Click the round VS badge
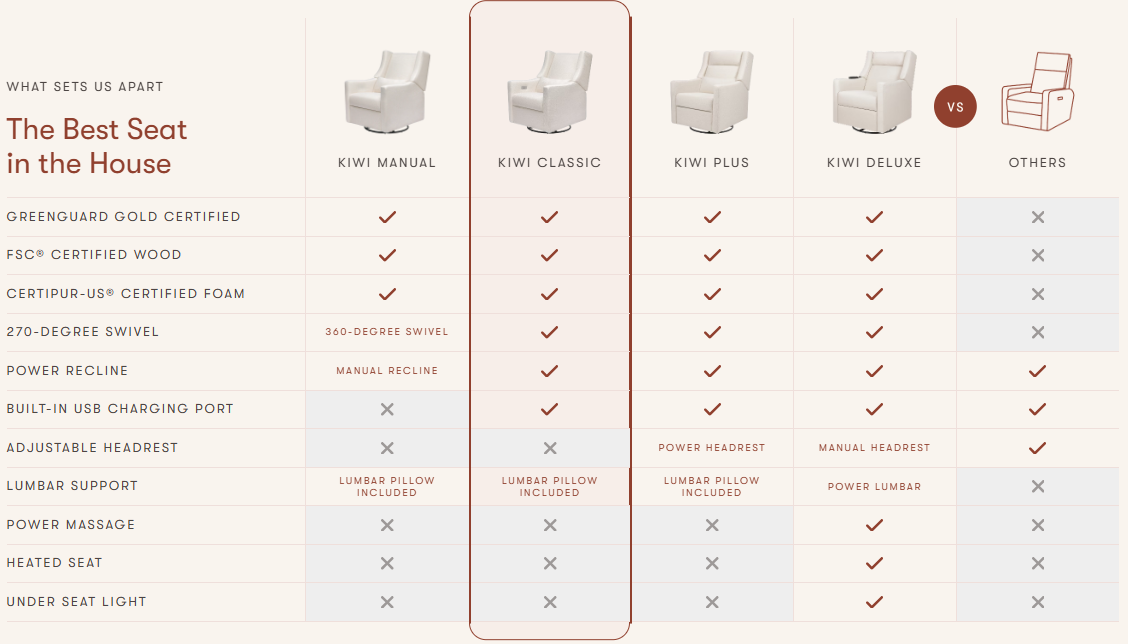1128x644 pixels. point(955,106)
